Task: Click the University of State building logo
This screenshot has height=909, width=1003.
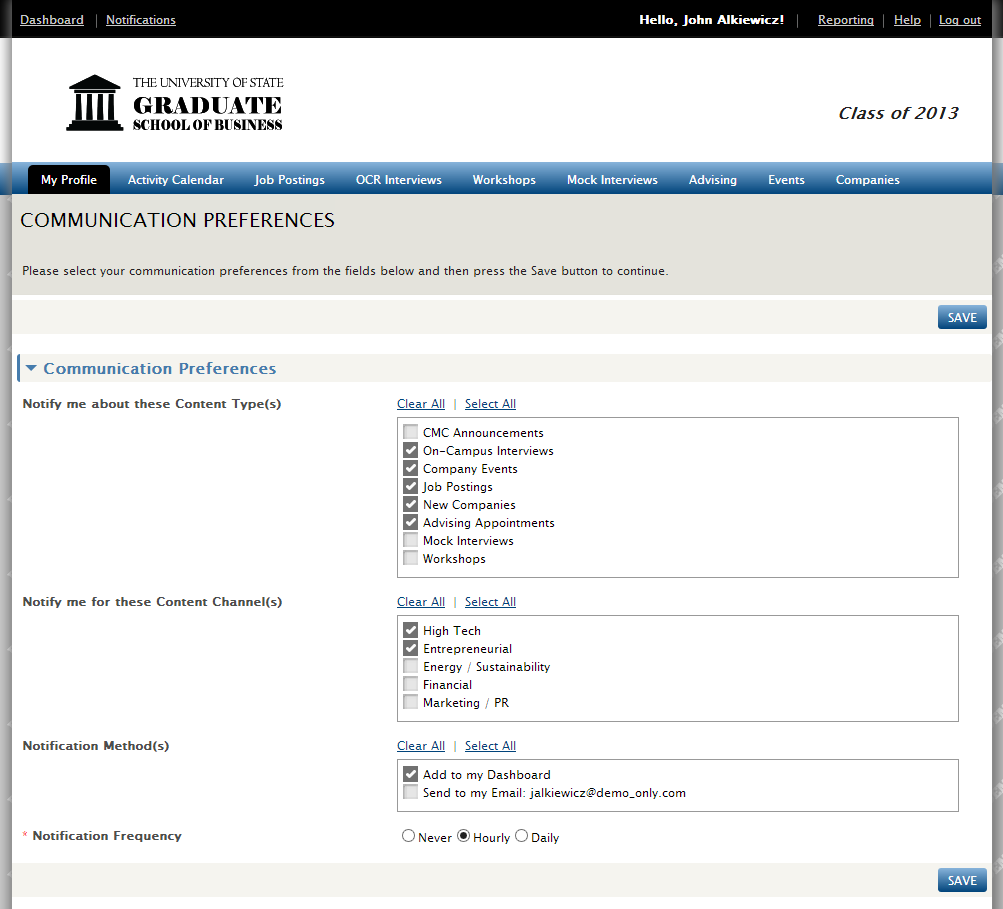Action: point(94,103)
